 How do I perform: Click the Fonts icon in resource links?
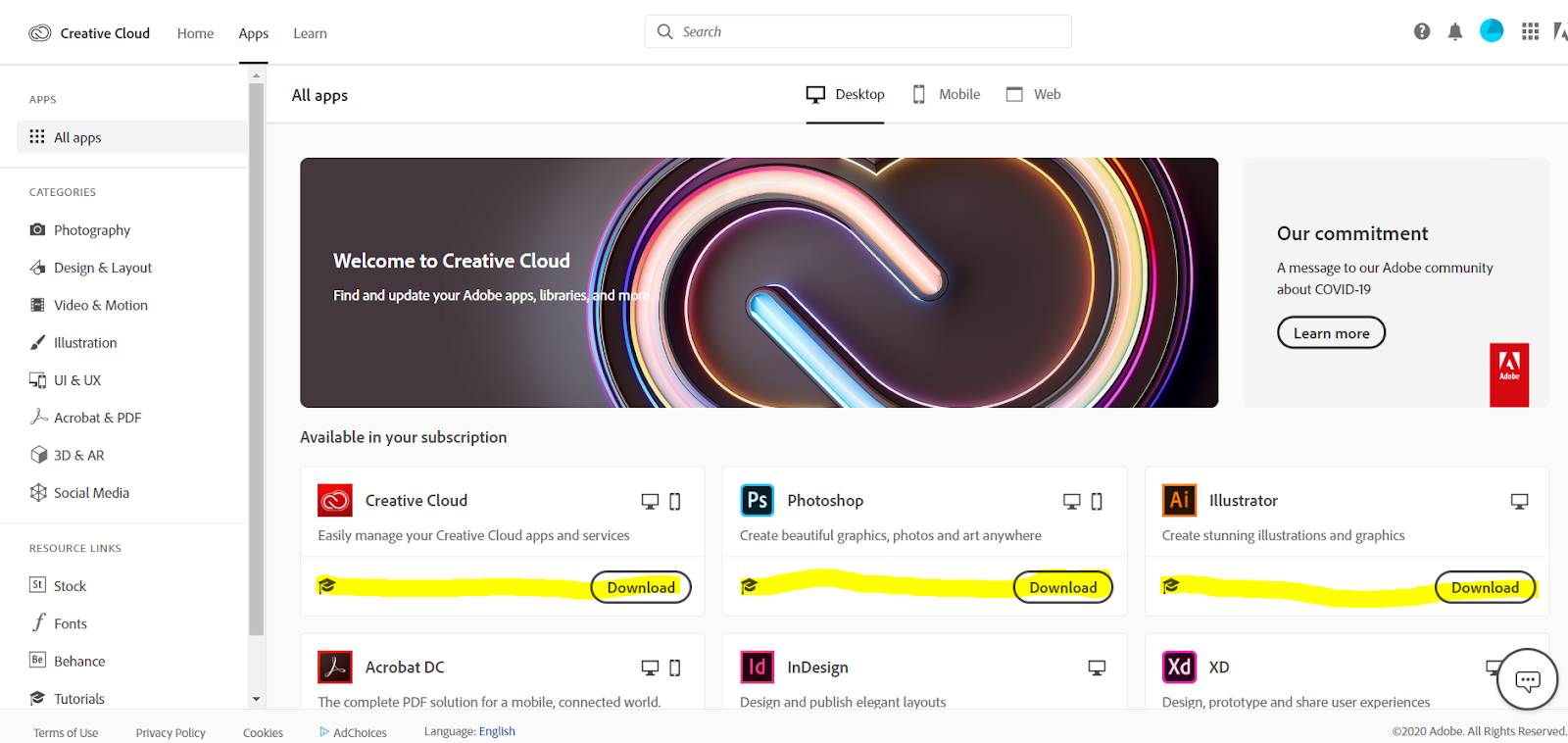pos(38,622)
